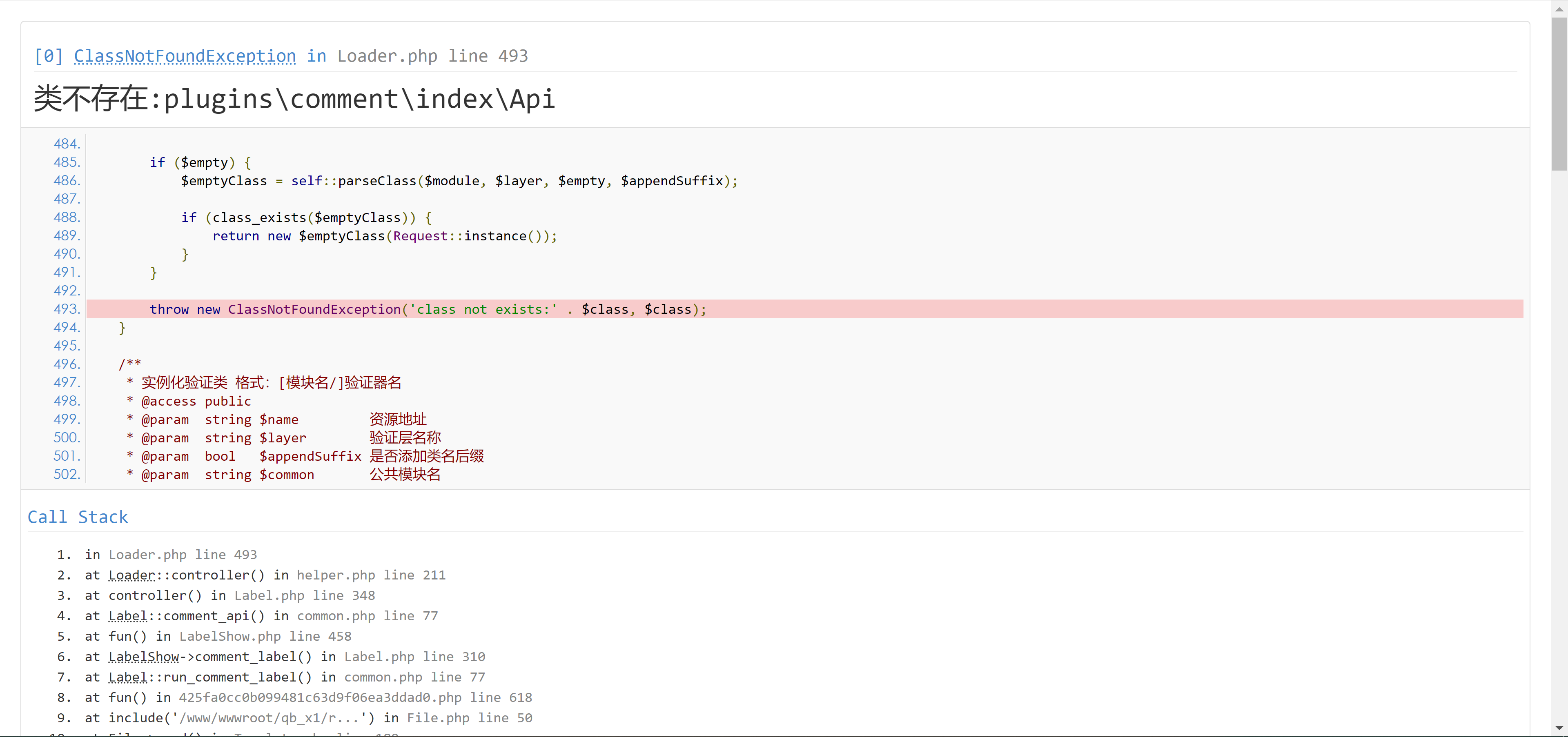Click code line 485 'if ($empty) {'
1568x737 pixels.
pos(200,162)
